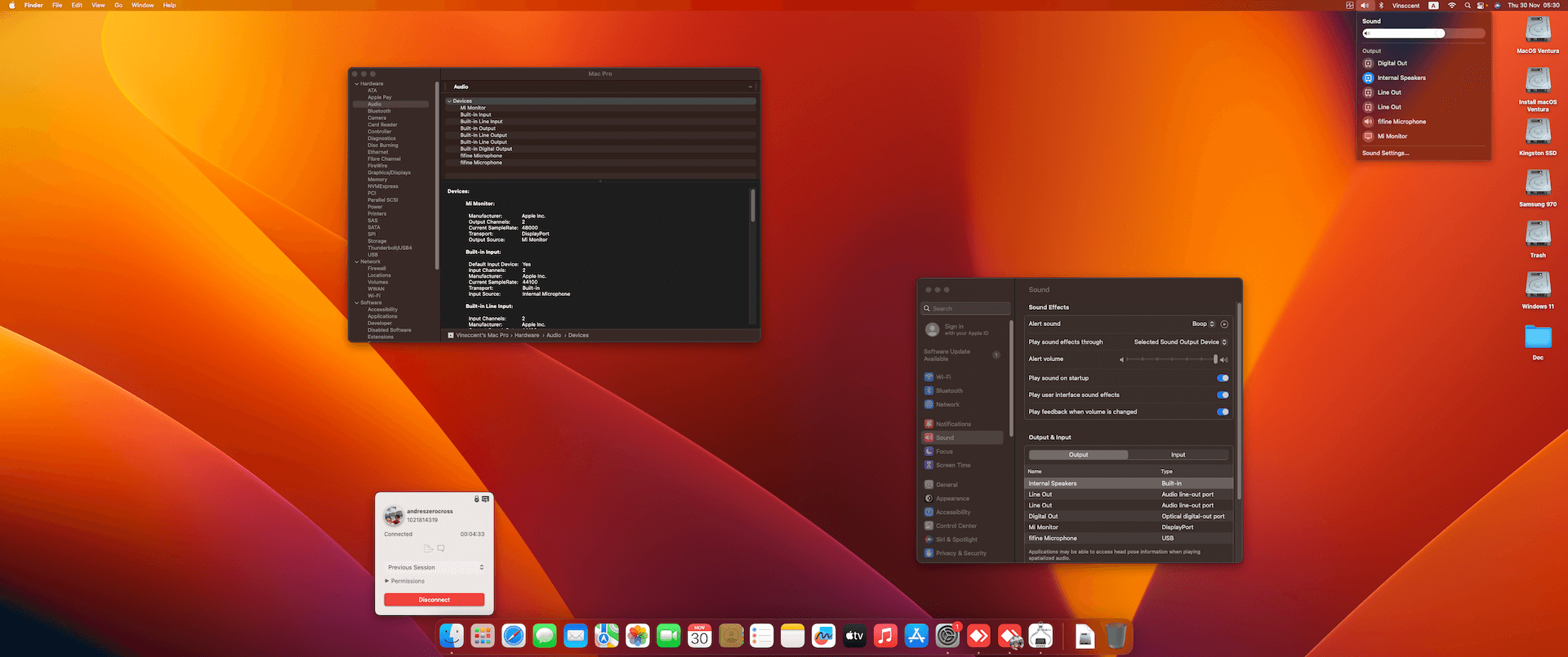This screenshot has height=657, width=1568.
Task: Open Freeform app in the Dock
Action: [x=824, y=636]
